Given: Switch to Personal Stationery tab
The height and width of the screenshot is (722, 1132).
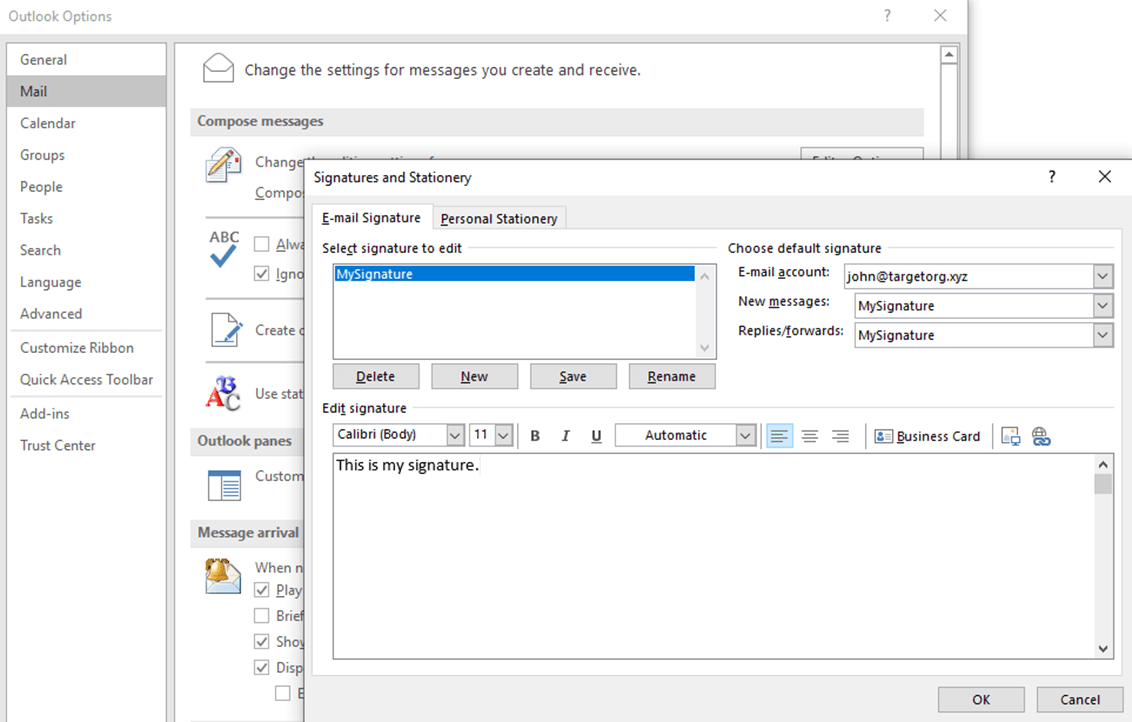Looking at the screenshot, I should click(x=498, y=218).
